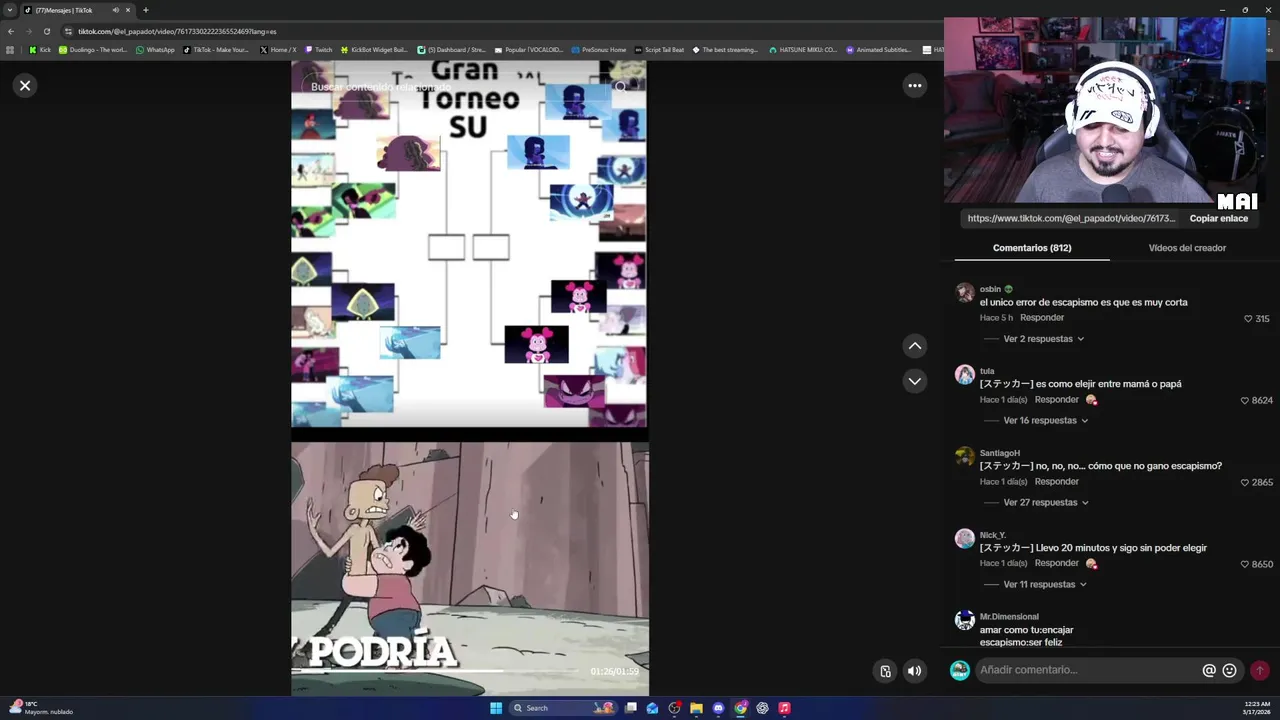Toggle the floating player icon
Screen dimensions: 1280x720
(885, 671)
